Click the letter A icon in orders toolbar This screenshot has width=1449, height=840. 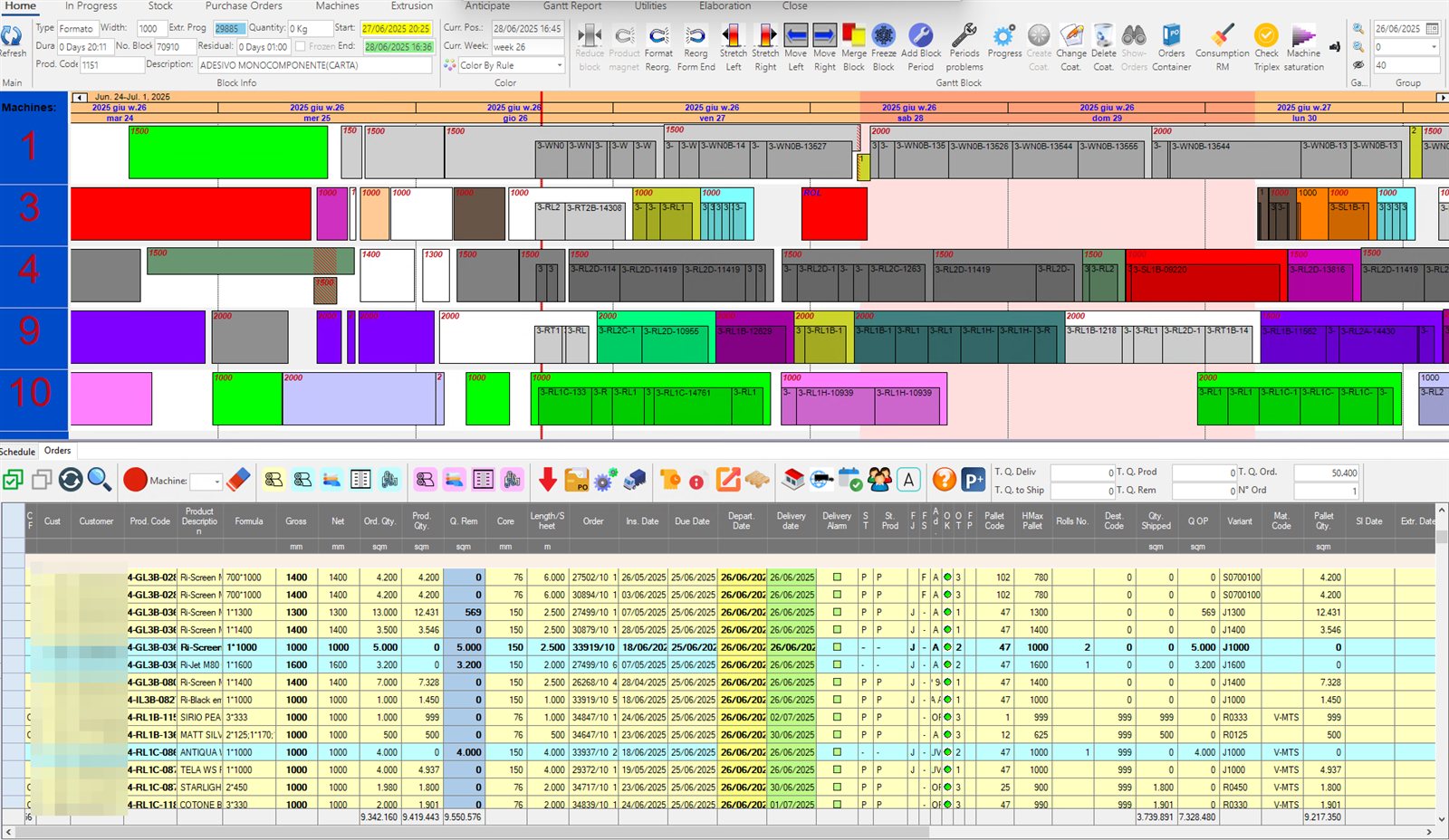pyautogui.click(x=908, y=480)
